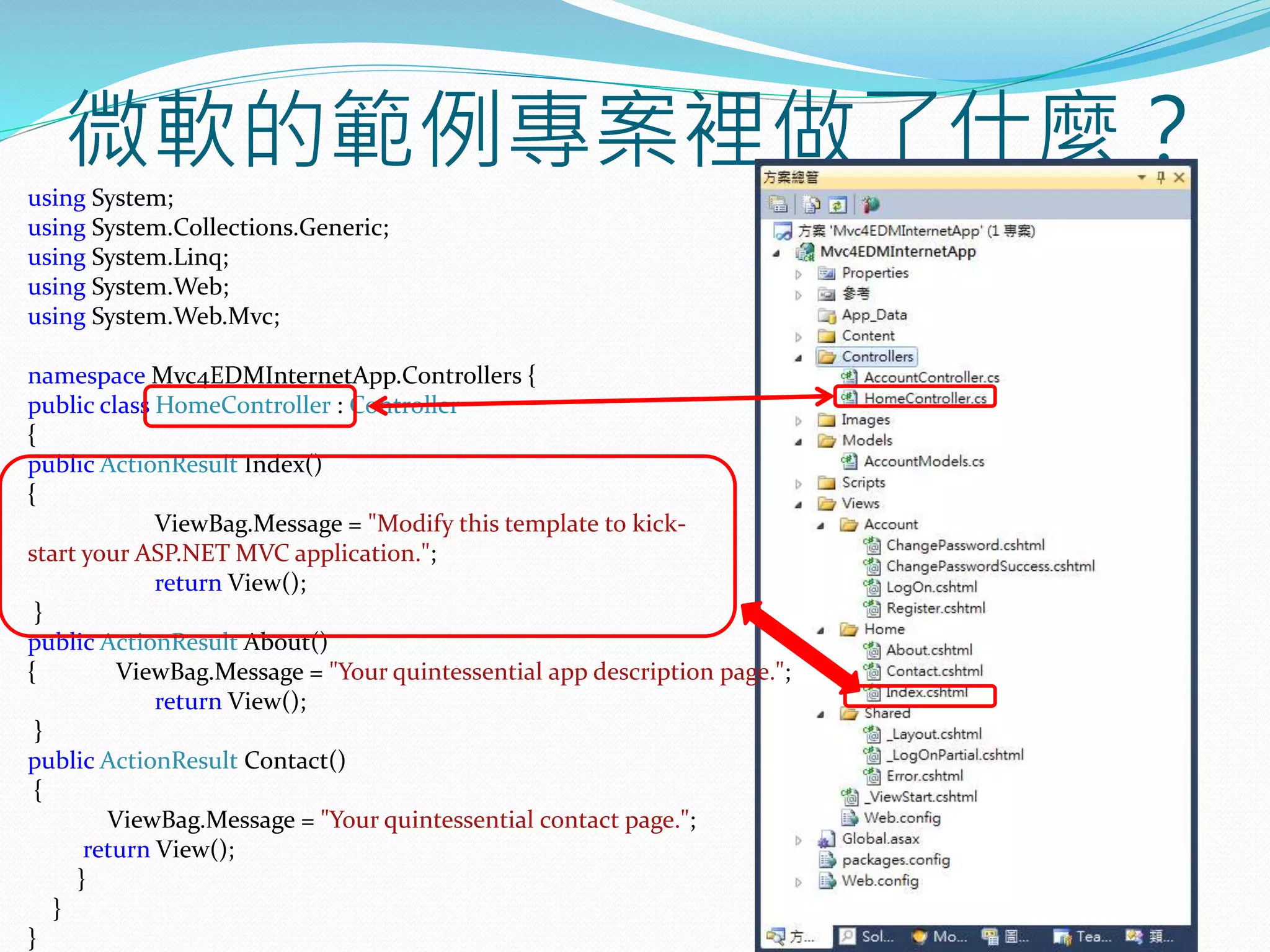
Task: Click the 參考 references icon
Action: pyautogui.click(x=827, y=294)
